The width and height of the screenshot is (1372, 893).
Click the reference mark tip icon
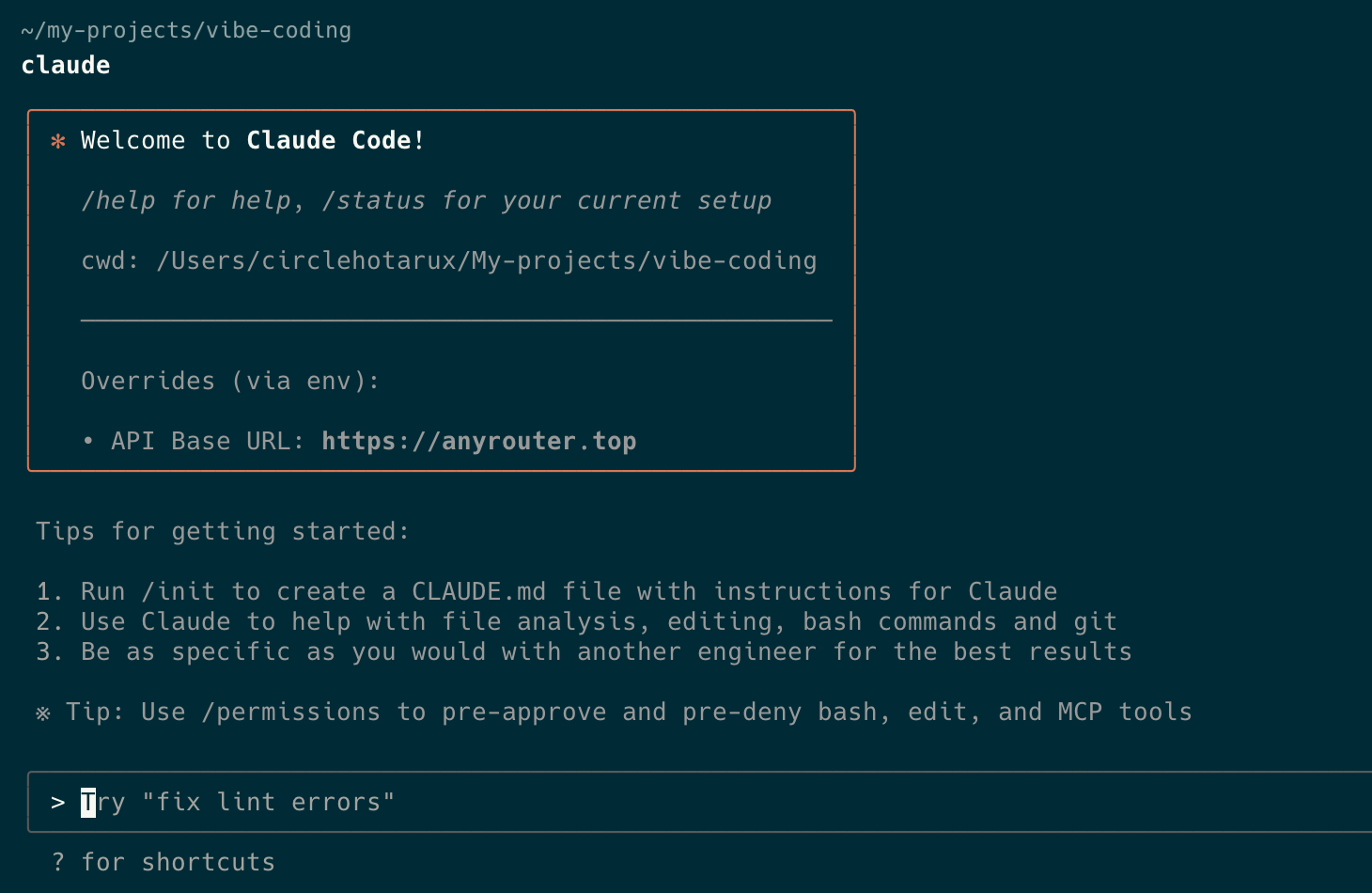tap(43, 713)
